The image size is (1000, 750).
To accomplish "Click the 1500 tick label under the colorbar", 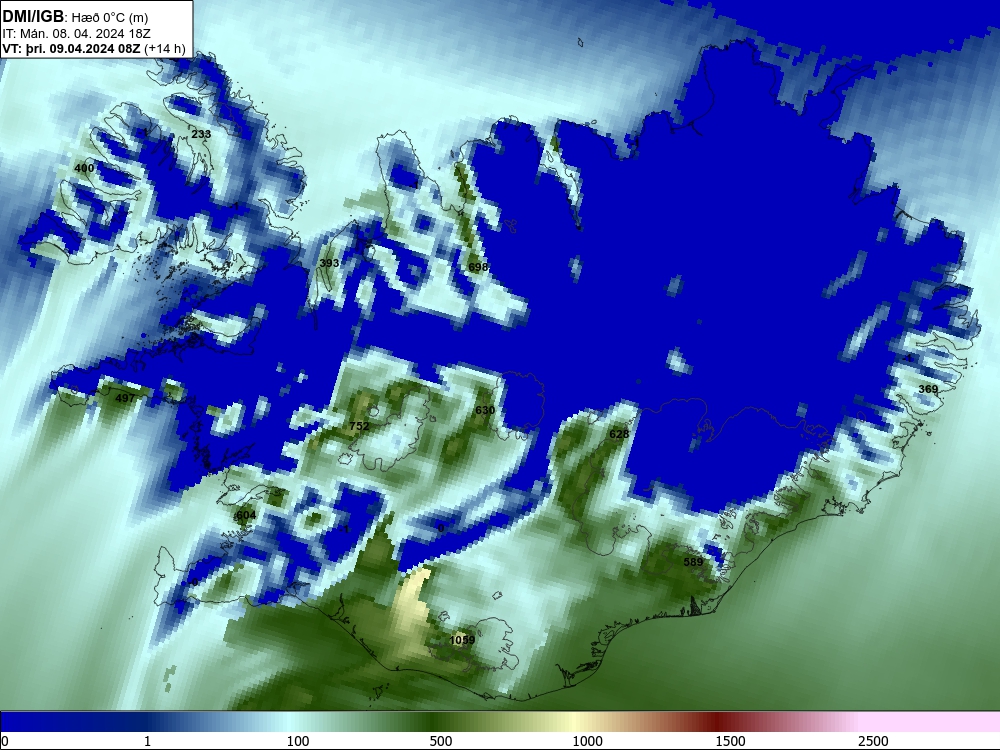I will click(x=730, y=741).
